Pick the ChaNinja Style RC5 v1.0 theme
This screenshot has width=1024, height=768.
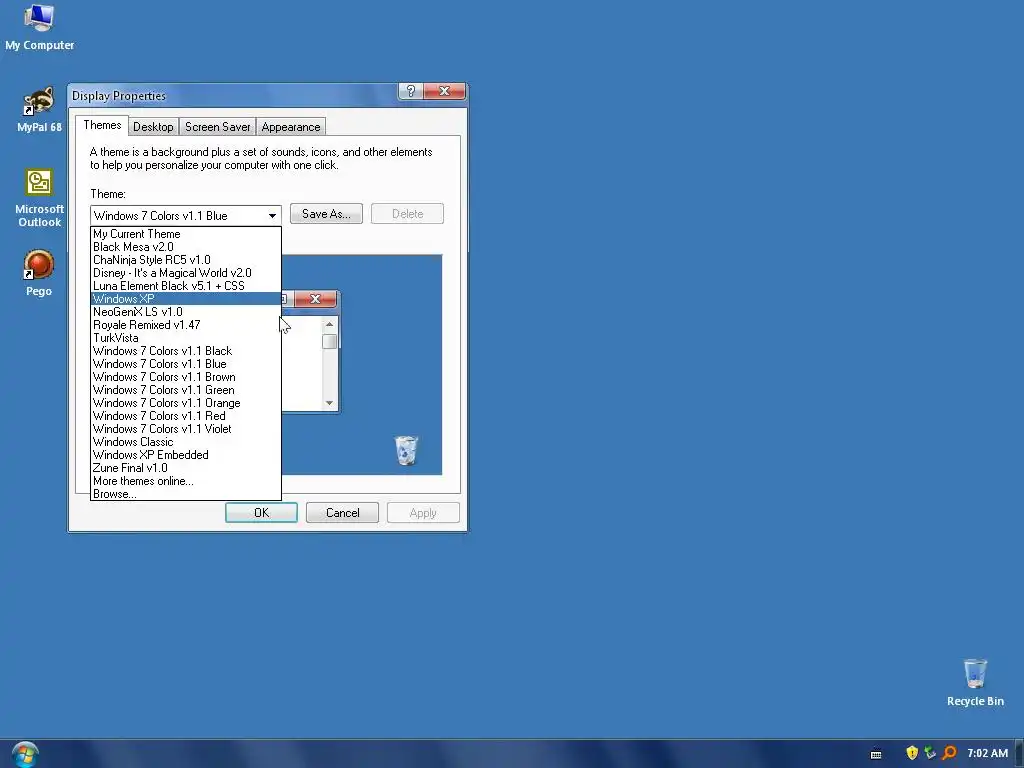click(185, 260)
